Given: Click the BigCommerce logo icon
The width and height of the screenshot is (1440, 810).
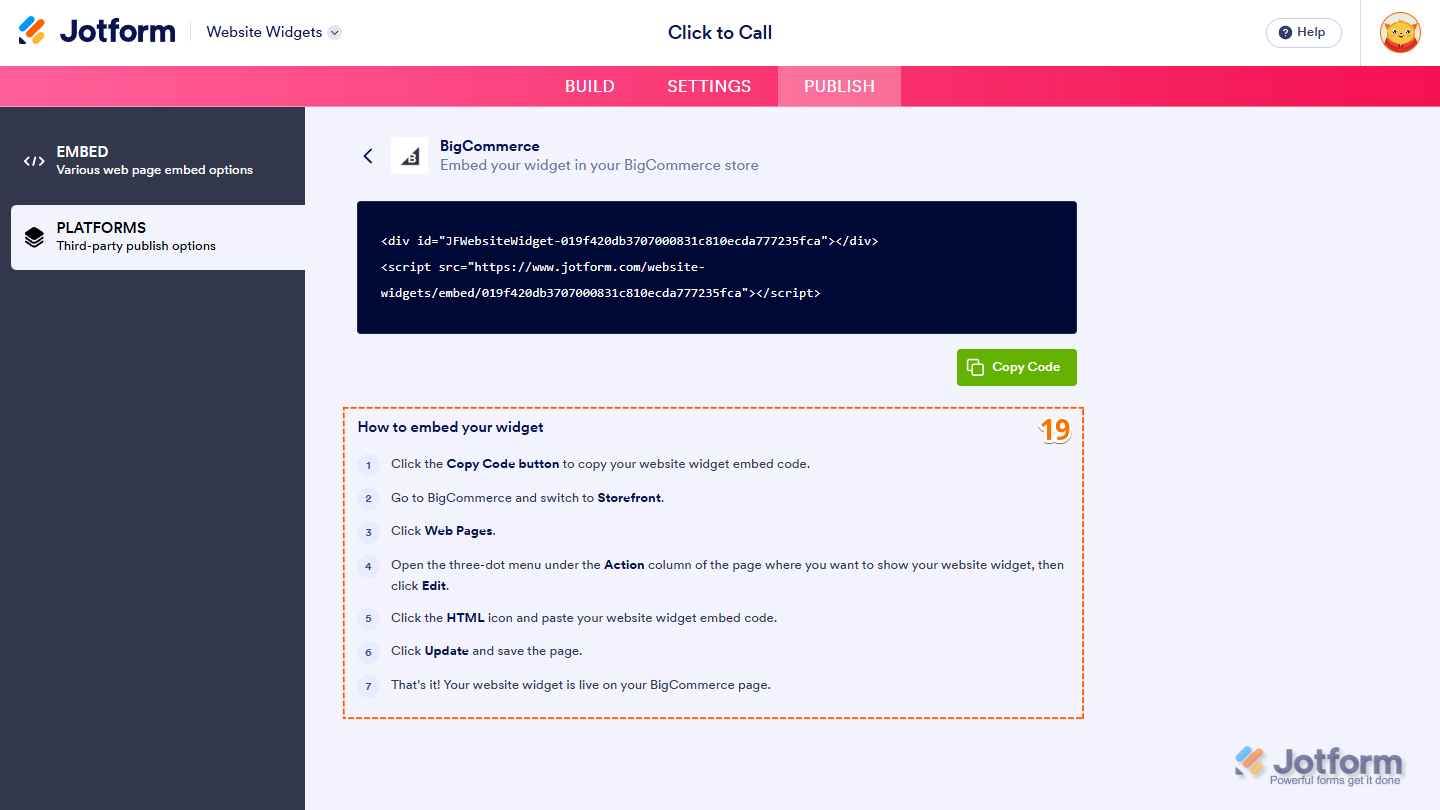Looking at the screenshot, I should coord(409,156).
